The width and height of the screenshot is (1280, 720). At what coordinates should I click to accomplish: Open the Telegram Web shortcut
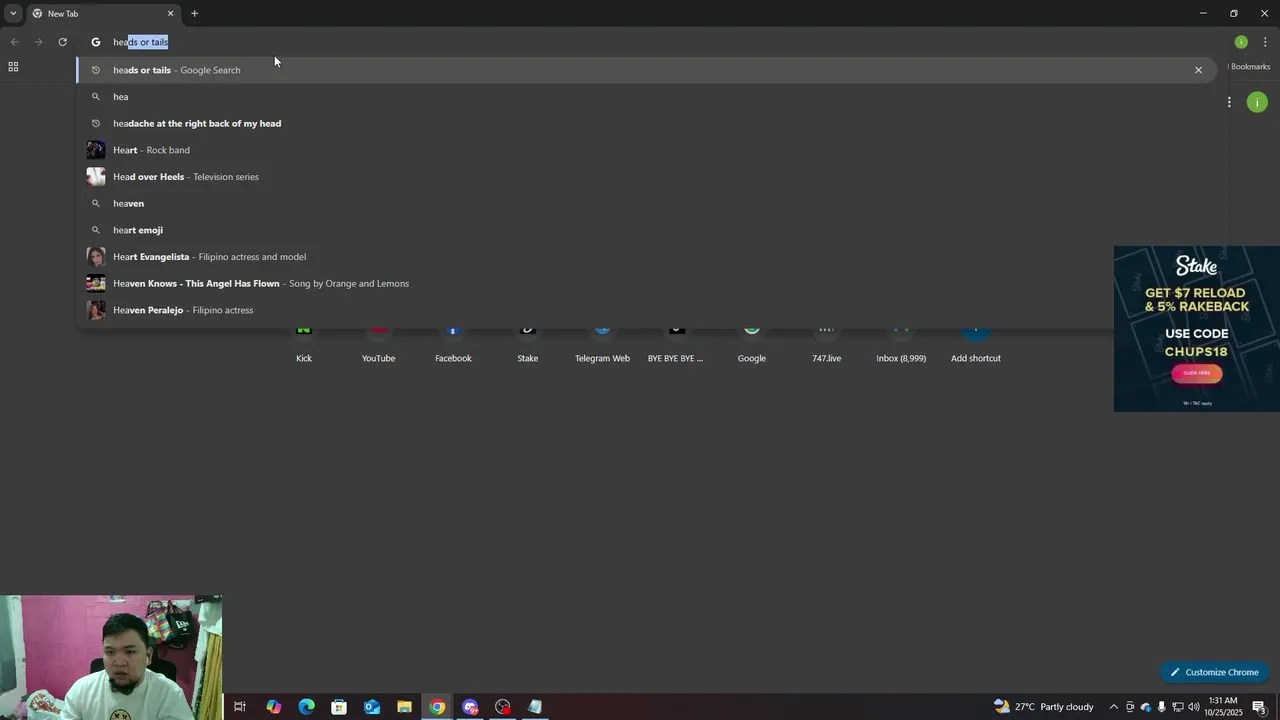(602, 344)
